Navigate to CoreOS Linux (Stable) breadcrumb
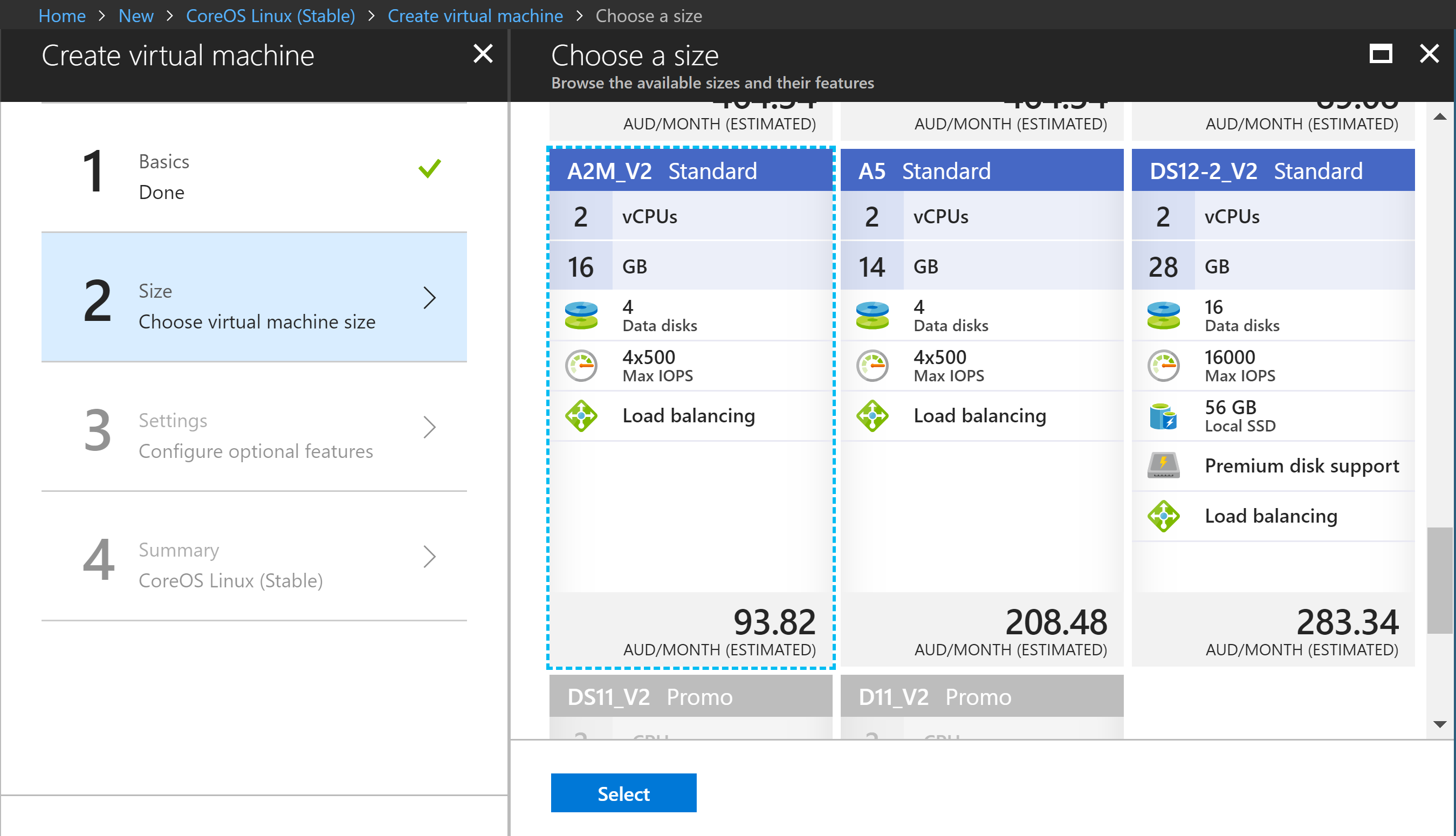Image resolution: width=1456 pixels, height=836 pixels. click(x=270, y=16)
